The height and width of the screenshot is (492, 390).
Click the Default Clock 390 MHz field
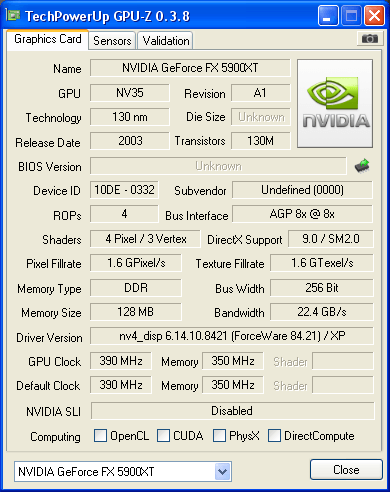point(121,385)
